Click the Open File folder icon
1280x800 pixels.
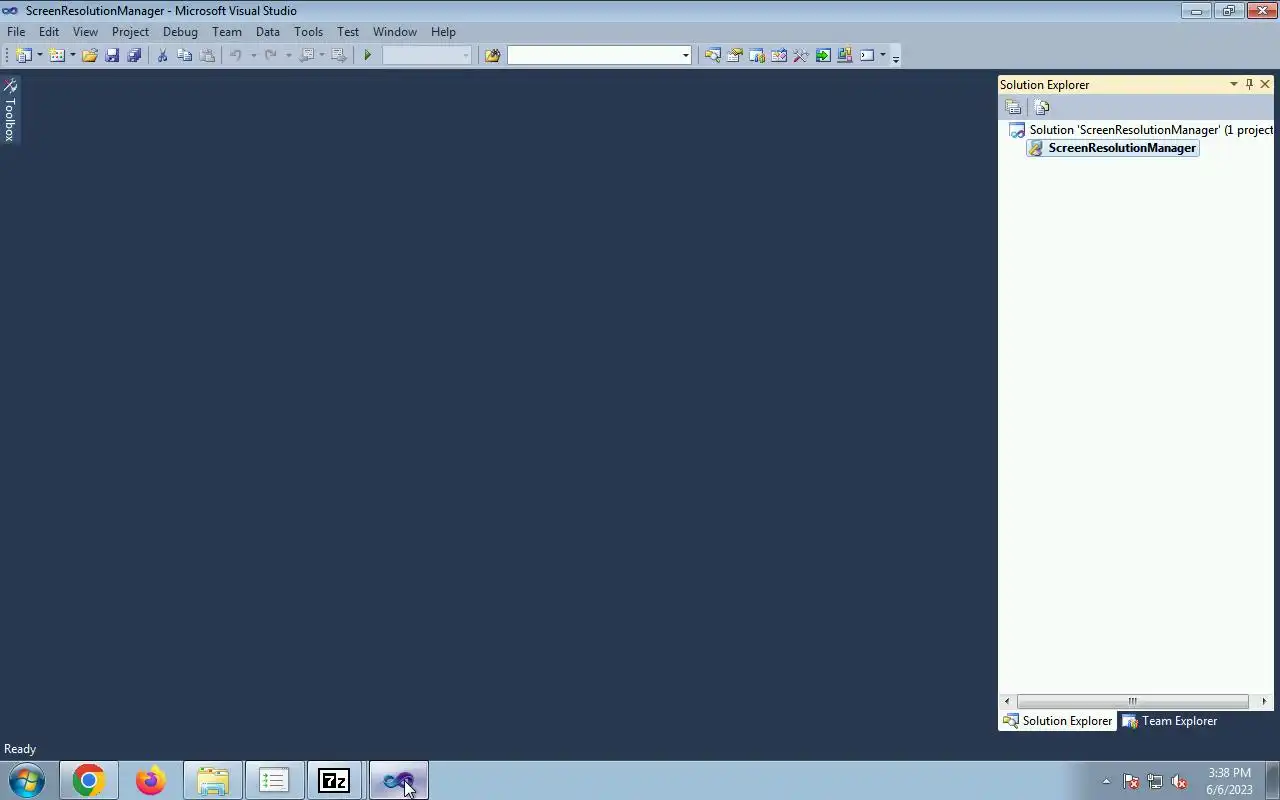pos(90,55)
